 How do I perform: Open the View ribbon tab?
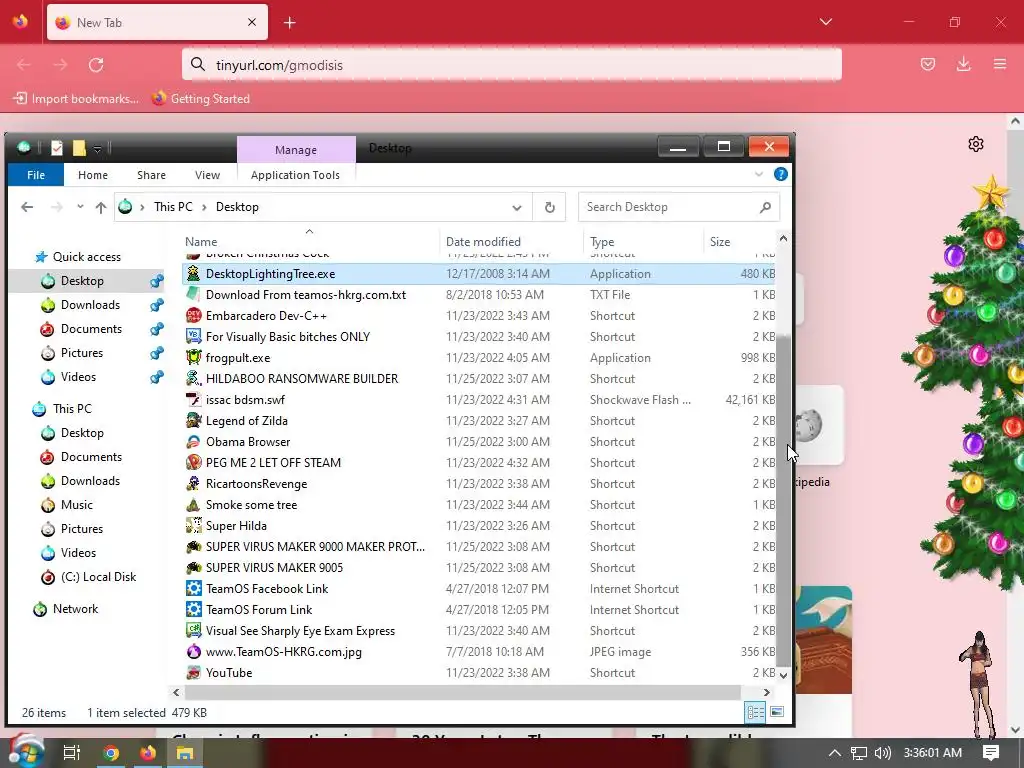(207, 175)
